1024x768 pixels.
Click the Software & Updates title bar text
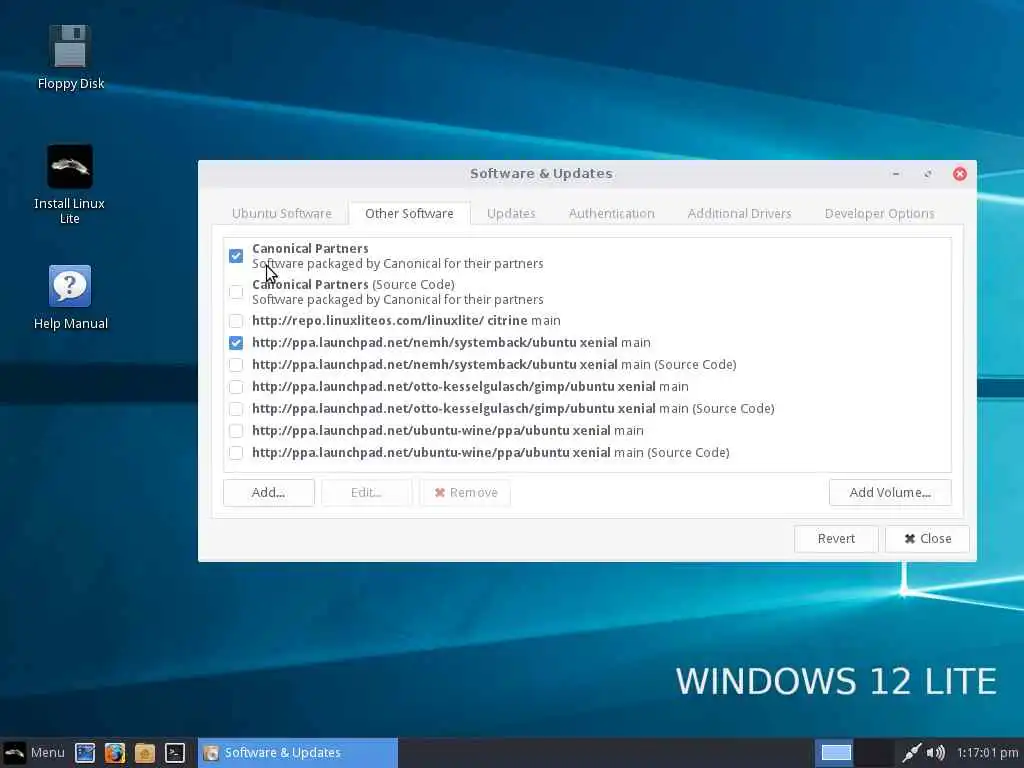point(541,174)
